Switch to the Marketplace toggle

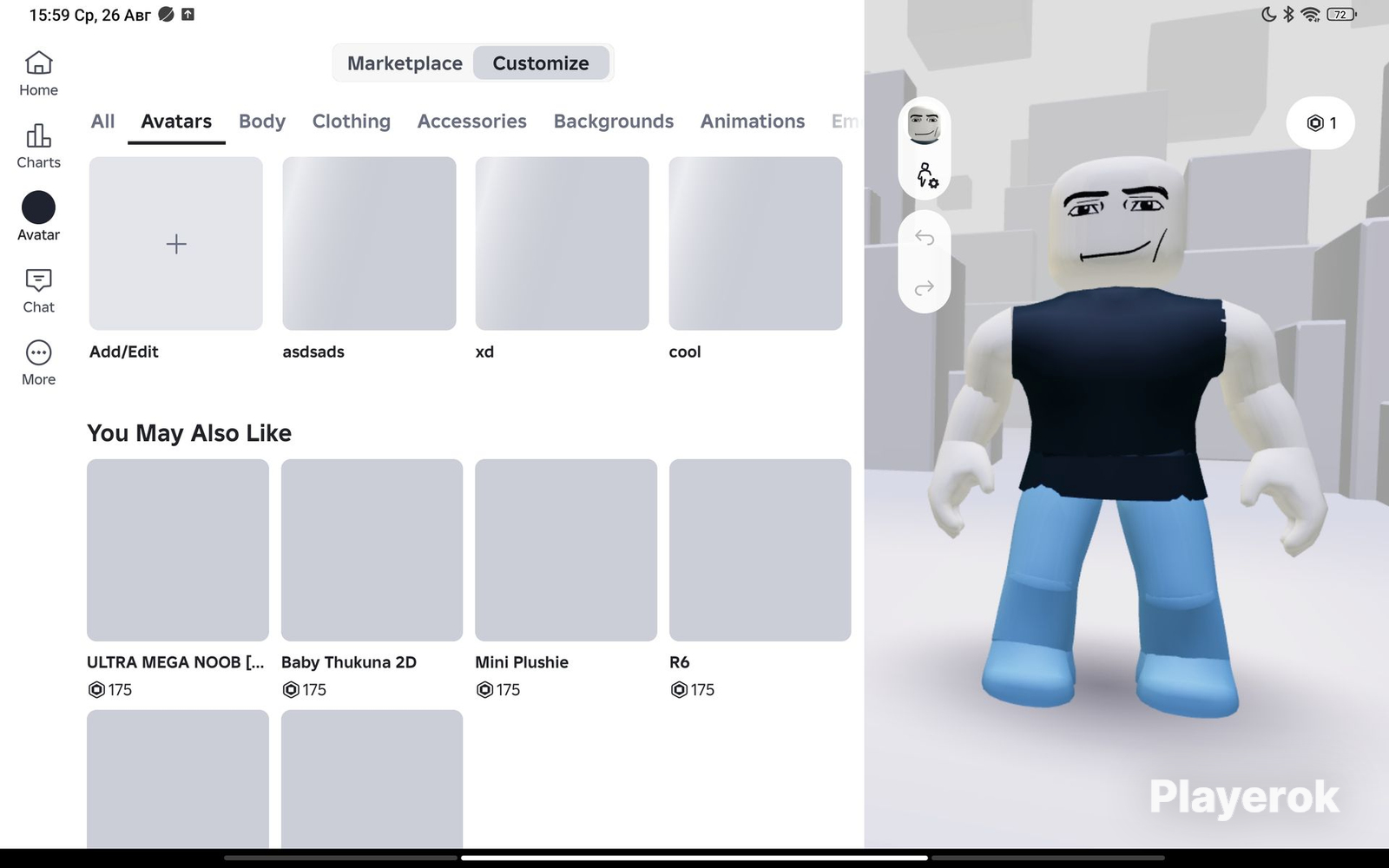(x=405, y=63)
